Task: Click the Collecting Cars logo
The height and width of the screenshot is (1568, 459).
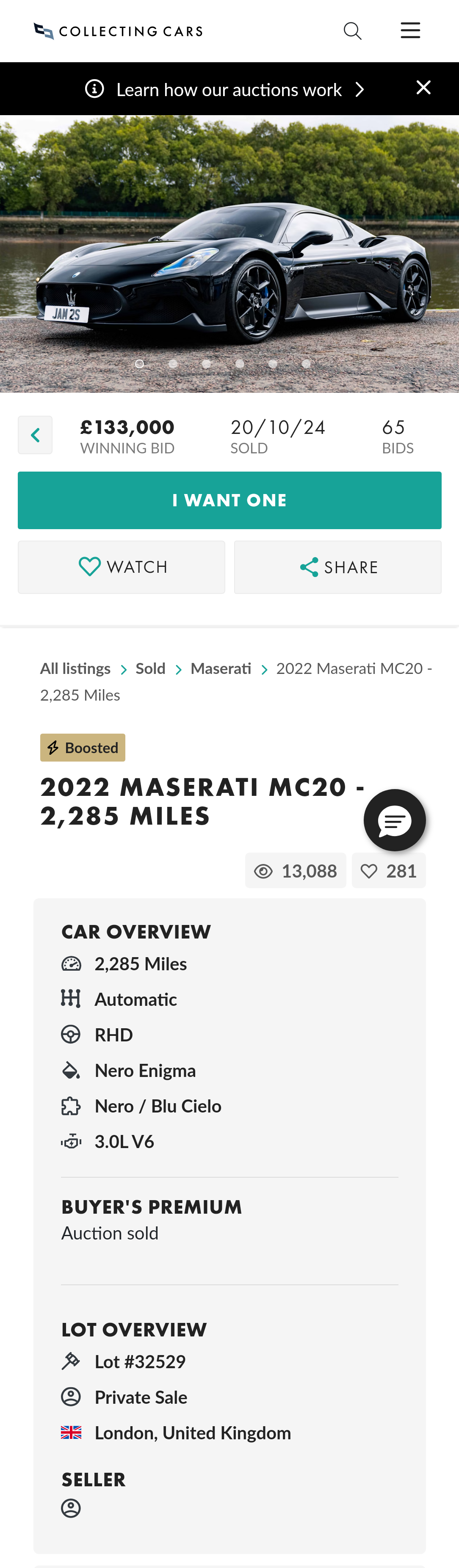Action: click(118, 31)
